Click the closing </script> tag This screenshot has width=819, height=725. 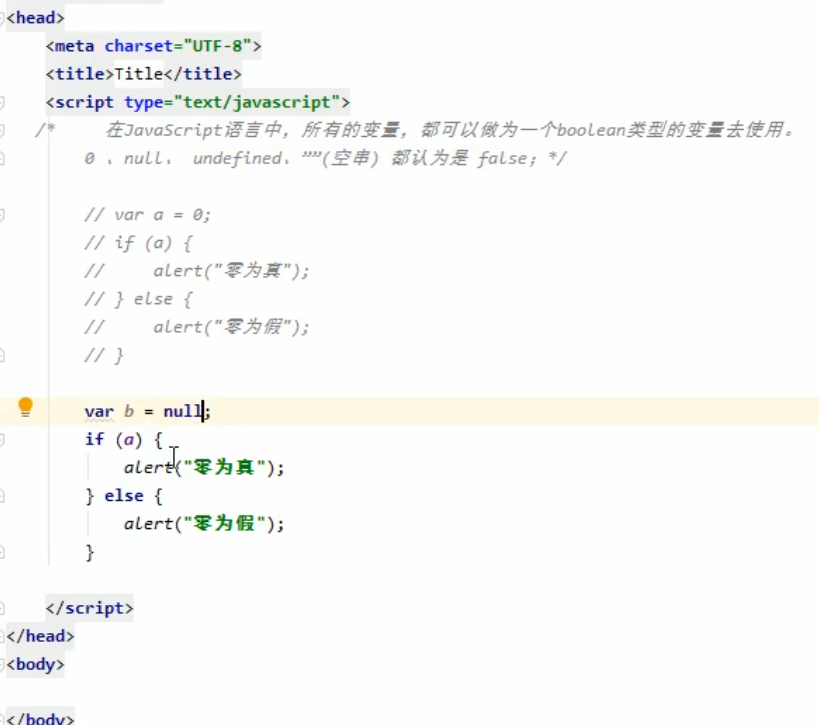pos(89,608)
